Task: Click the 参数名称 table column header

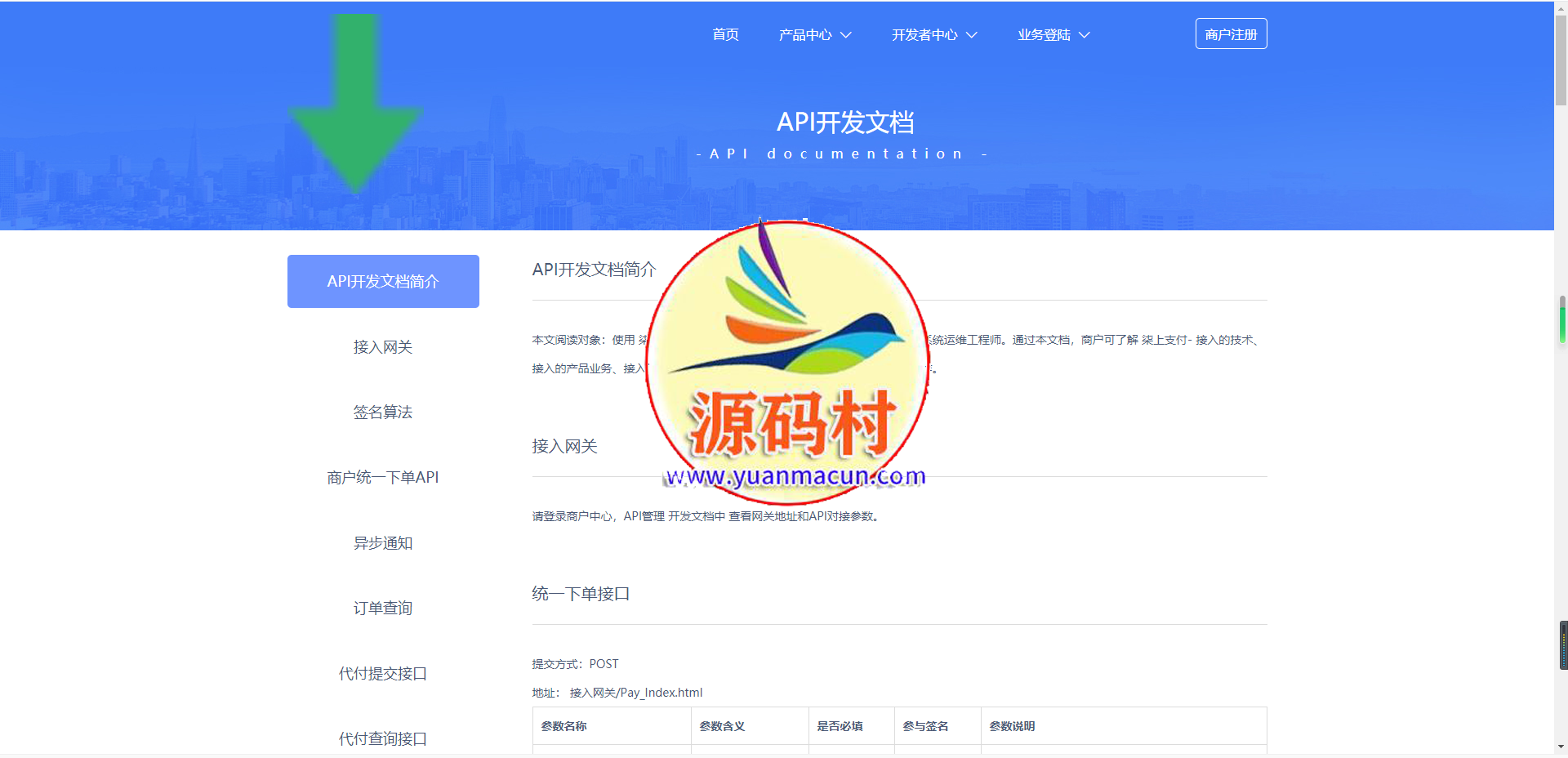Action: click(564, 726)
